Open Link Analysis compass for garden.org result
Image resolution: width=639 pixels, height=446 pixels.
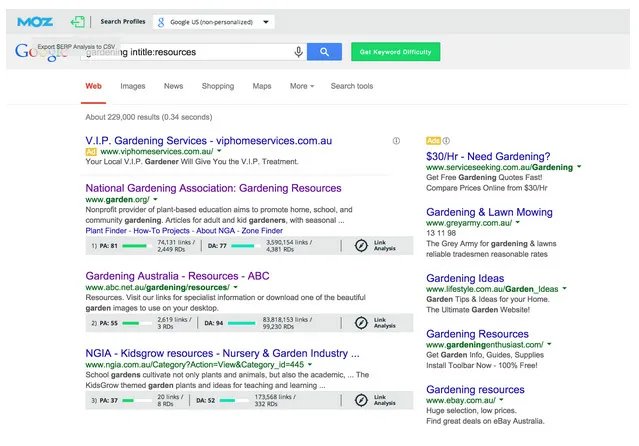point(361,245)
